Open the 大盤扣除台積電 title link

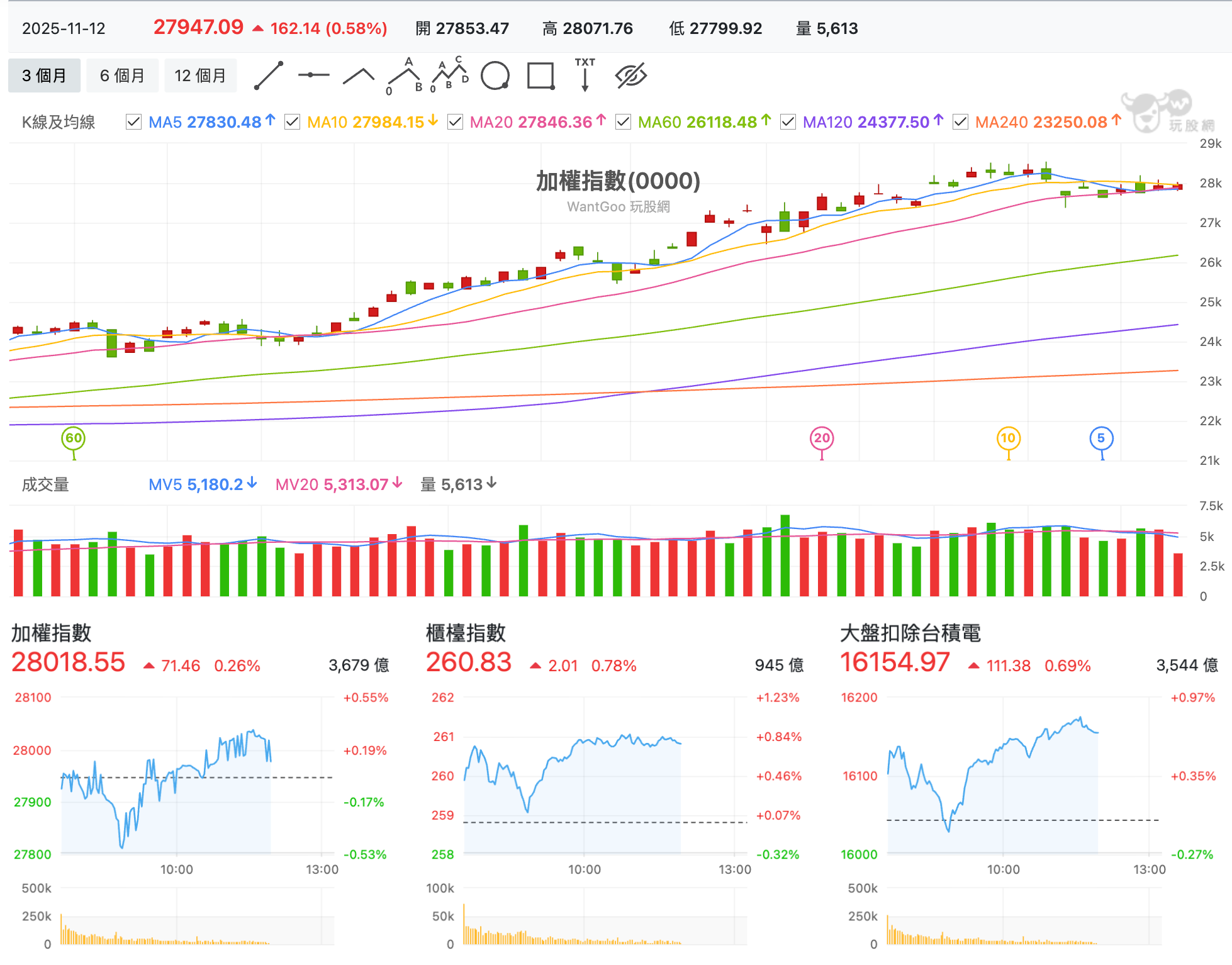(x=910, y=633)
